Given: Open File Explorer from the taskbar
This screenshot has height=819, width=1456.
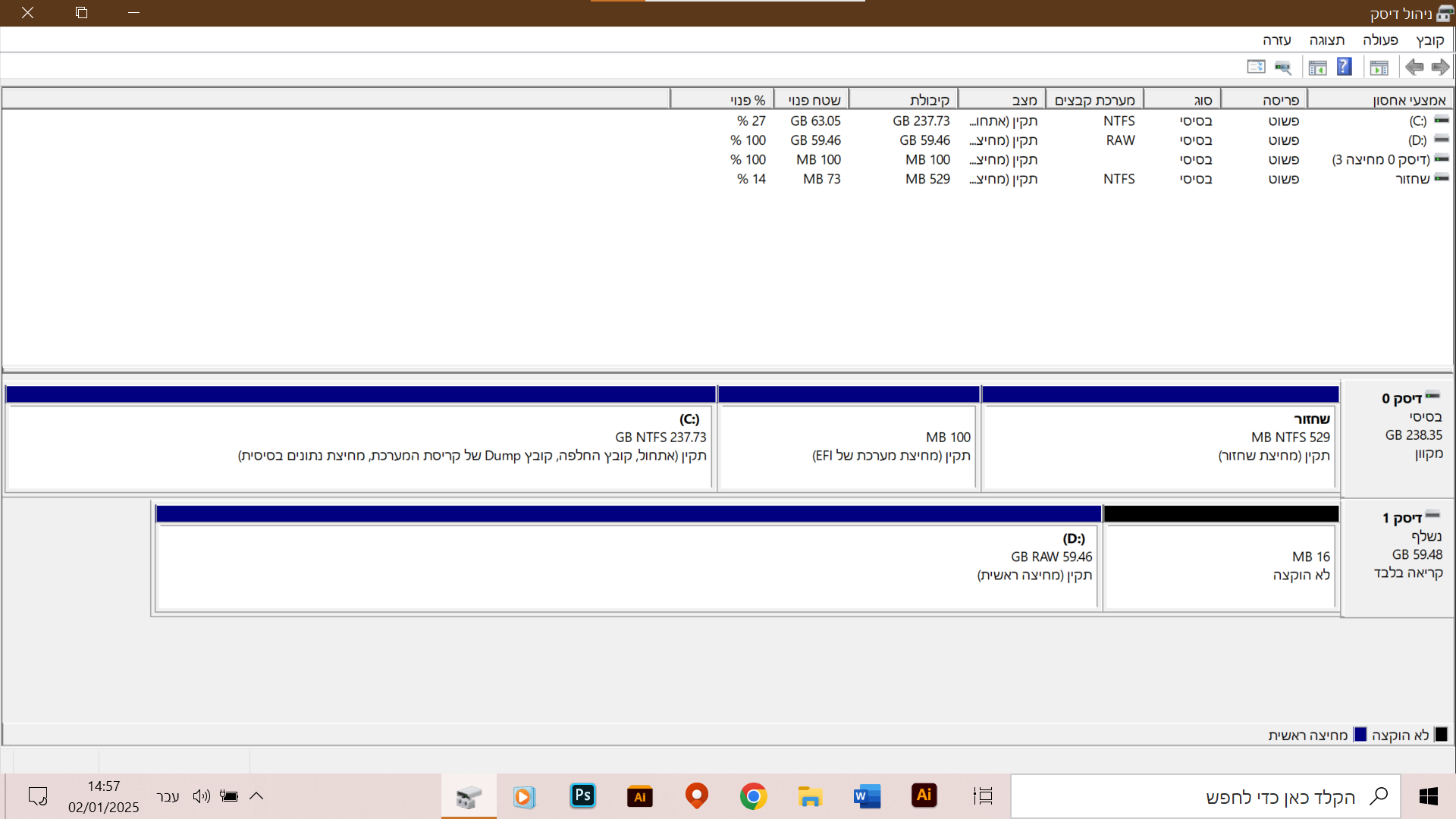Looking at the screenshot, I should 810,796.
